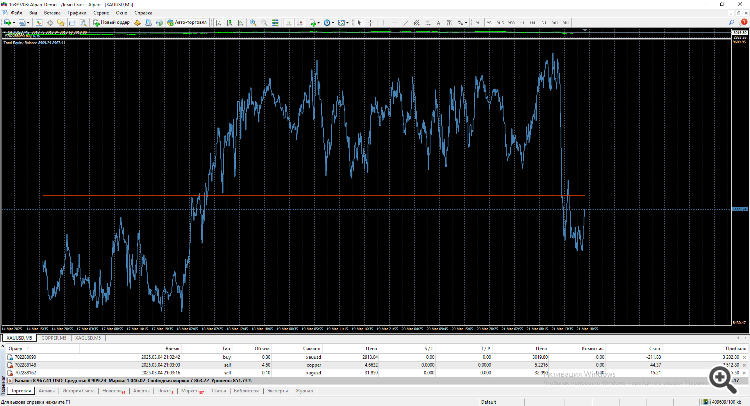Image resolution: width=750 pixels, height=406 pixels.
Task: Close the first buy order with X
Action: tap(745, 357)
